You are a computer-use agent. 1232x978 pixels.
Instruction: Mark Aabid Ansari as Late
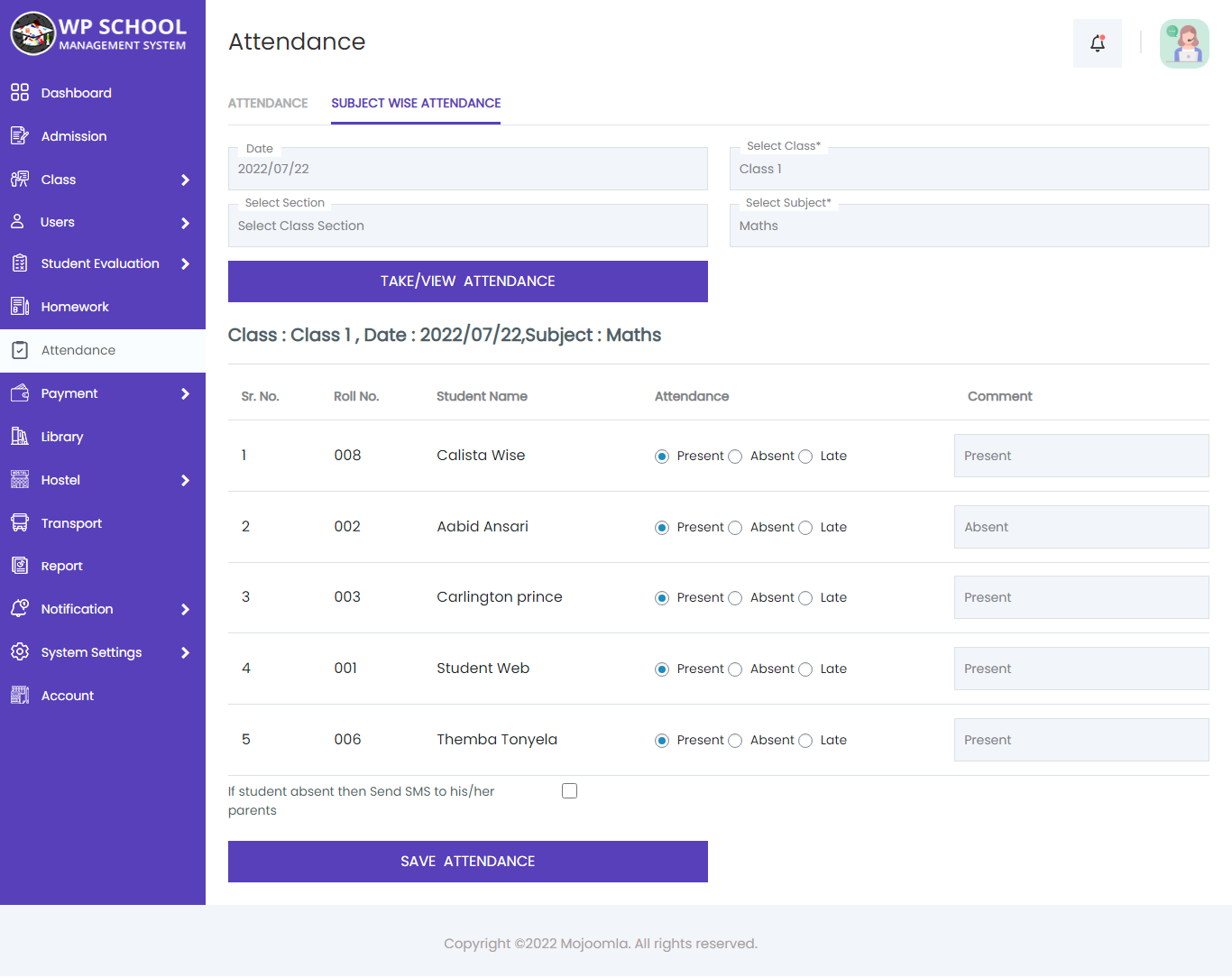click(x=805, y=528)
